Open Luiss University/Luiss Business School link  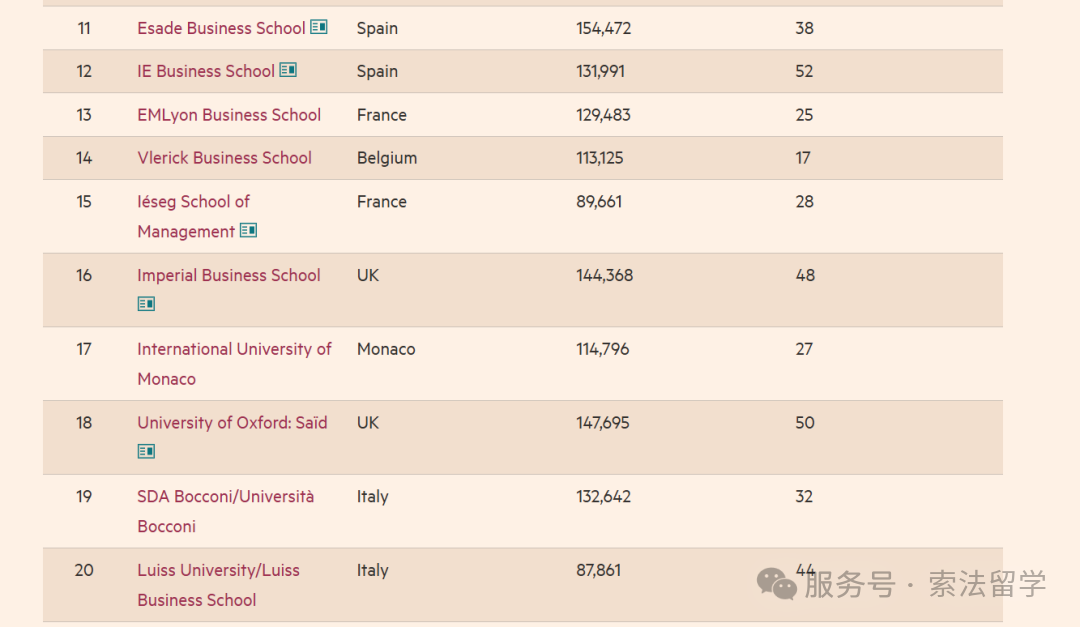click(218, 585)
